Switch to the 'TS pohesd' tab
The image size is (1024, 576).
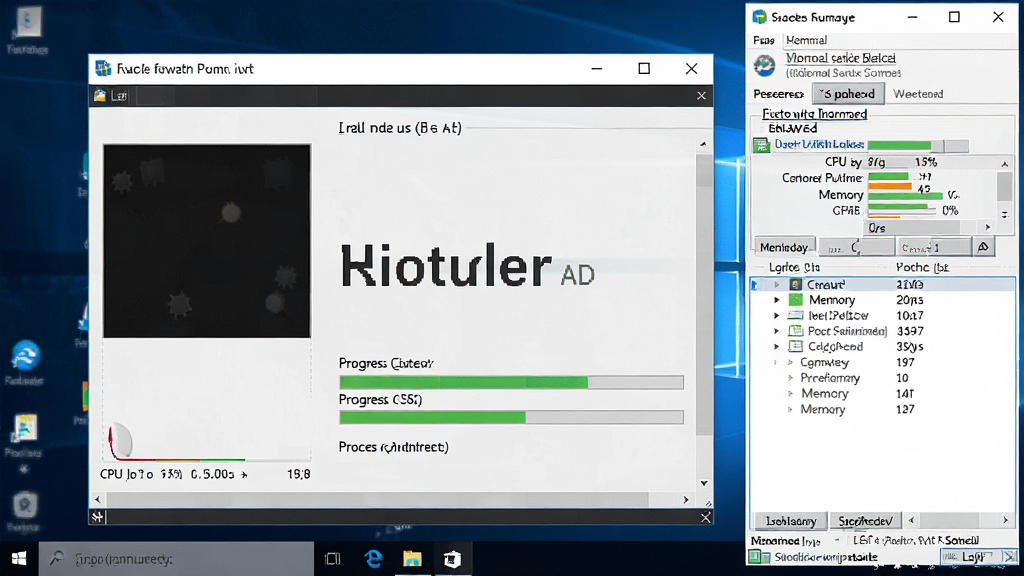(848, 94)
